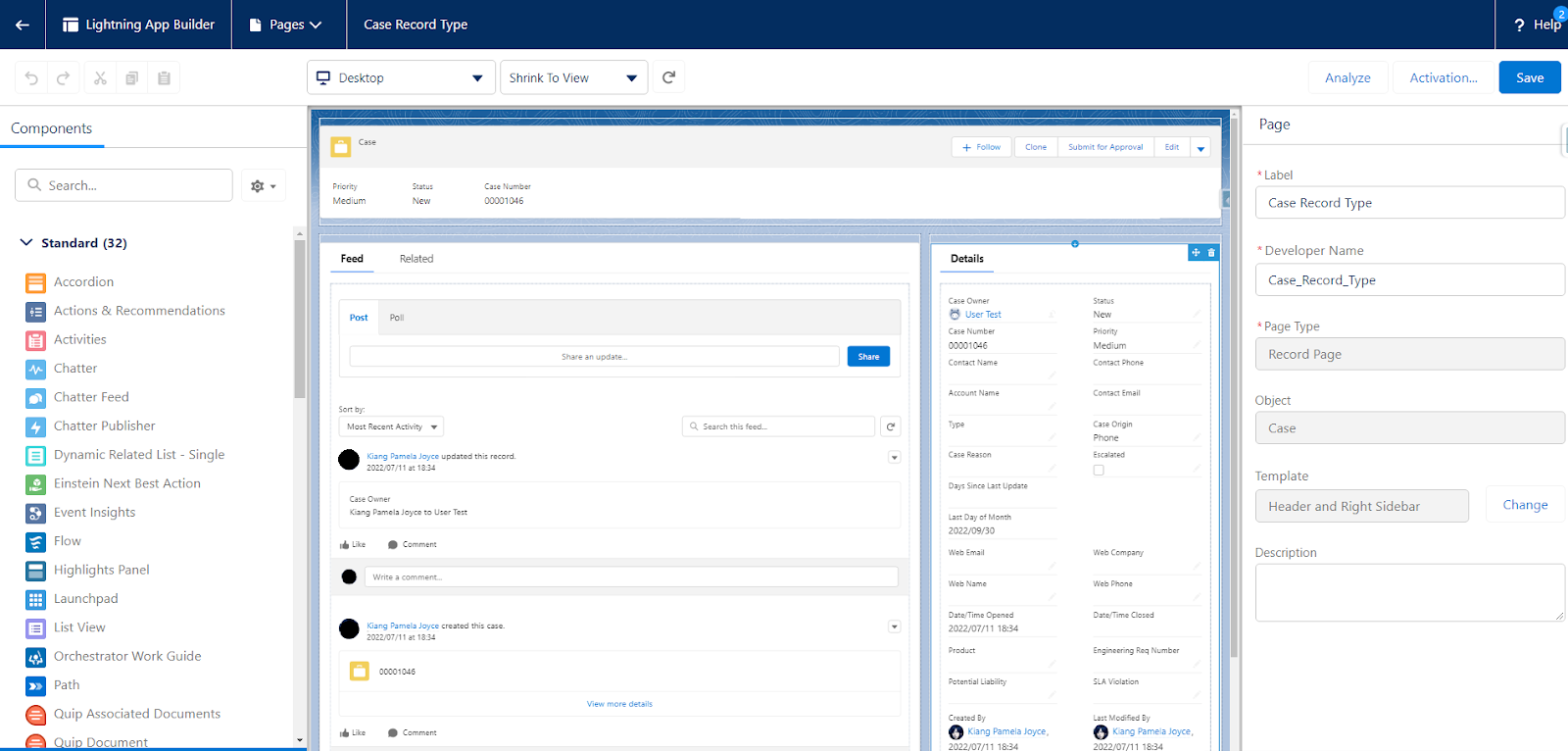The image size is (1568, 751).
Task: Open the Help menu
Action: pyautogui.click(x=1538, y=25)
